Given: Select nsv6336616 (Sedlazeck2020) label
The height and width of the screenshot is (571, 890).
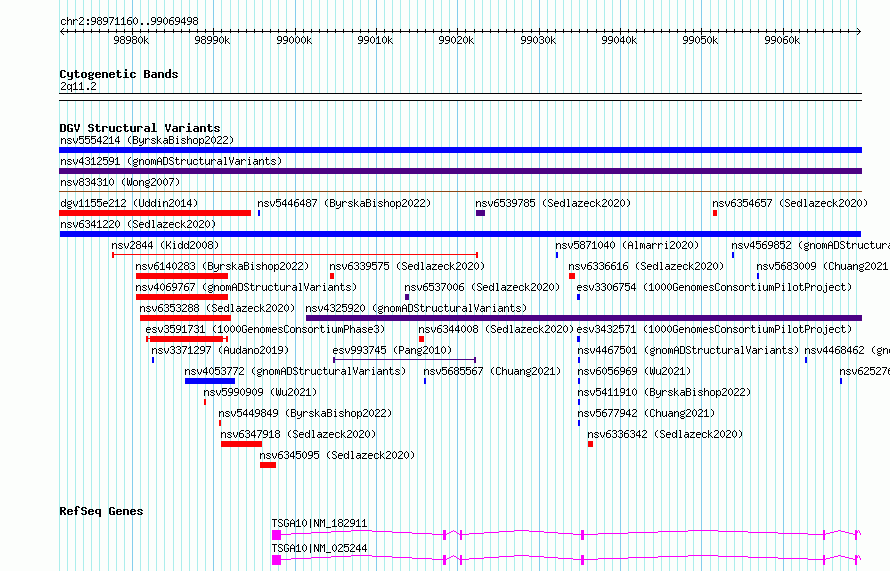Looking at the screenshot, I should point(646,266).
